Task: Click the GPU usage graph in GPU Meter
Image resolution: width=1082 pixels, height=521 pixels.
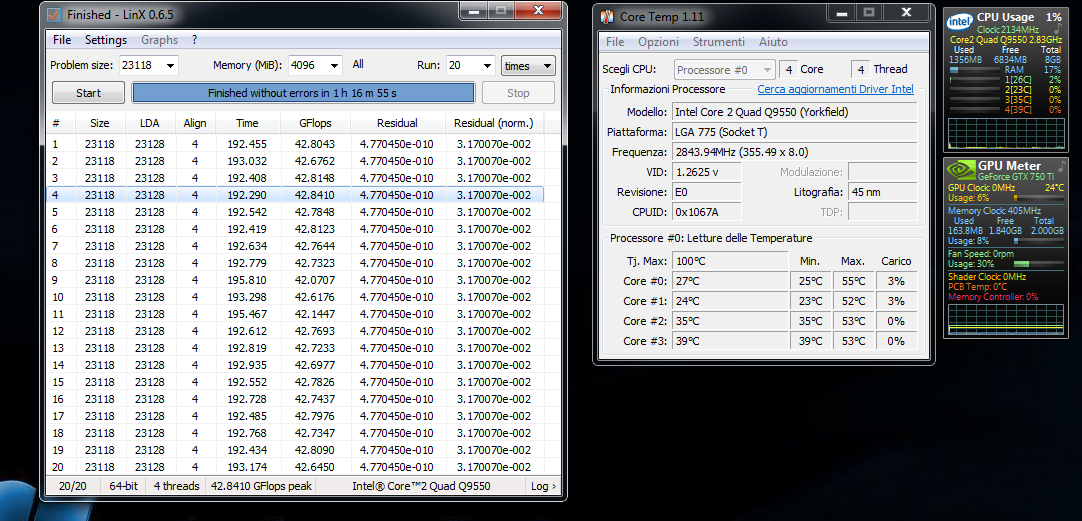Action: 1005,319
